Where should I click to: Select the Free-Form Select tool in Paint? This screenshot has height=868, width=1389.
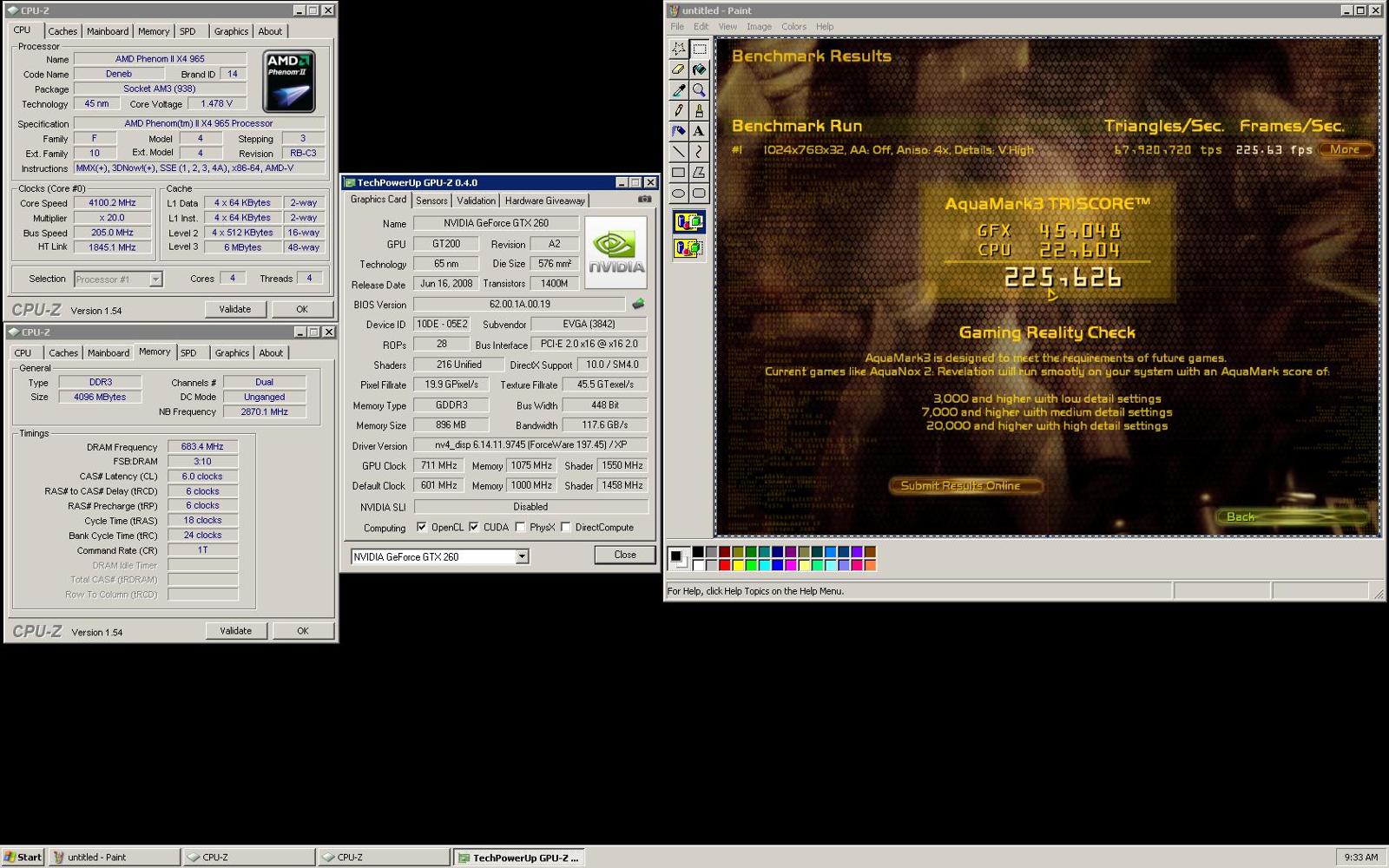679,49
